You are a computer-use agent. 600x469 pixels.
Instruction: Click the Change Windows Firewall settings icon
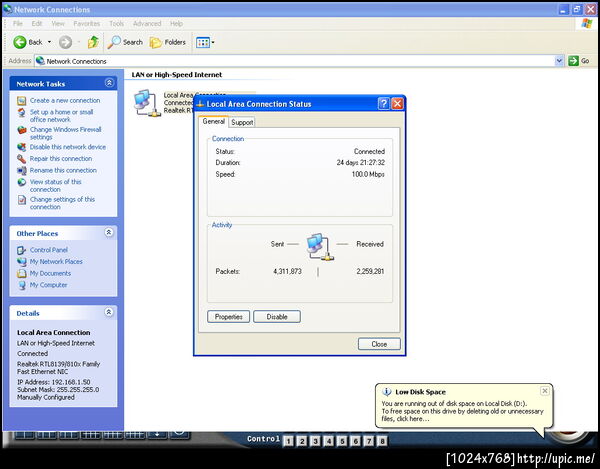(x=22, y=130)
